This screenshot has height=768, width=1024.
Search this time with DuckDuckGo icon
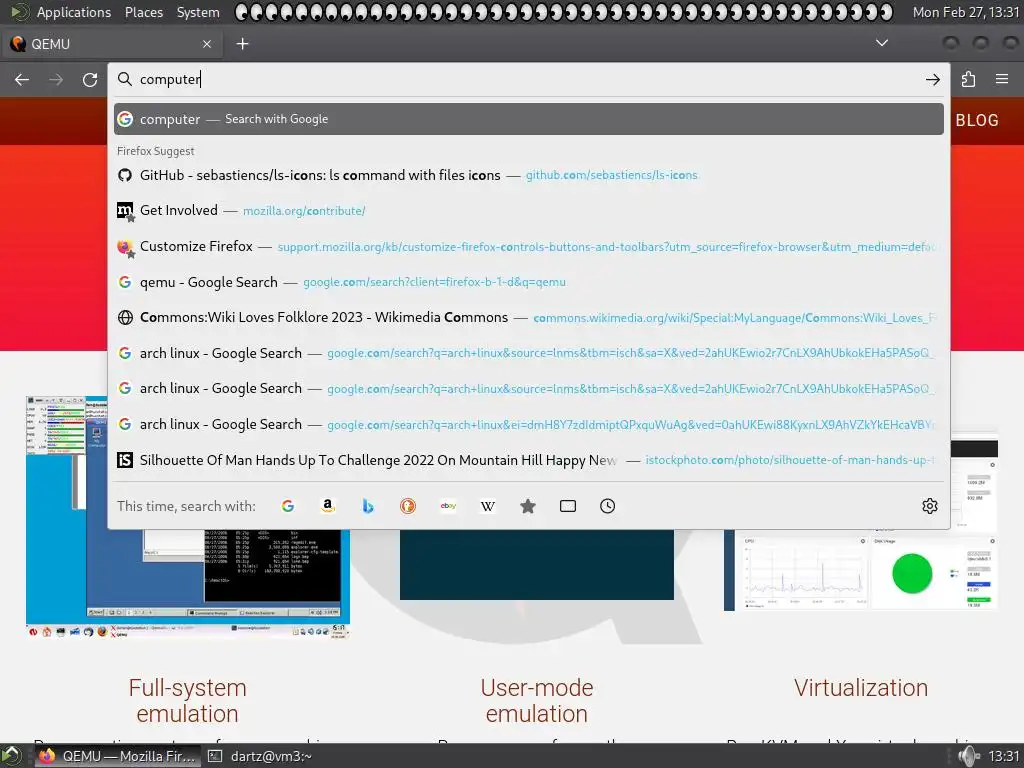pyautogui.click(x=408, y=506)
